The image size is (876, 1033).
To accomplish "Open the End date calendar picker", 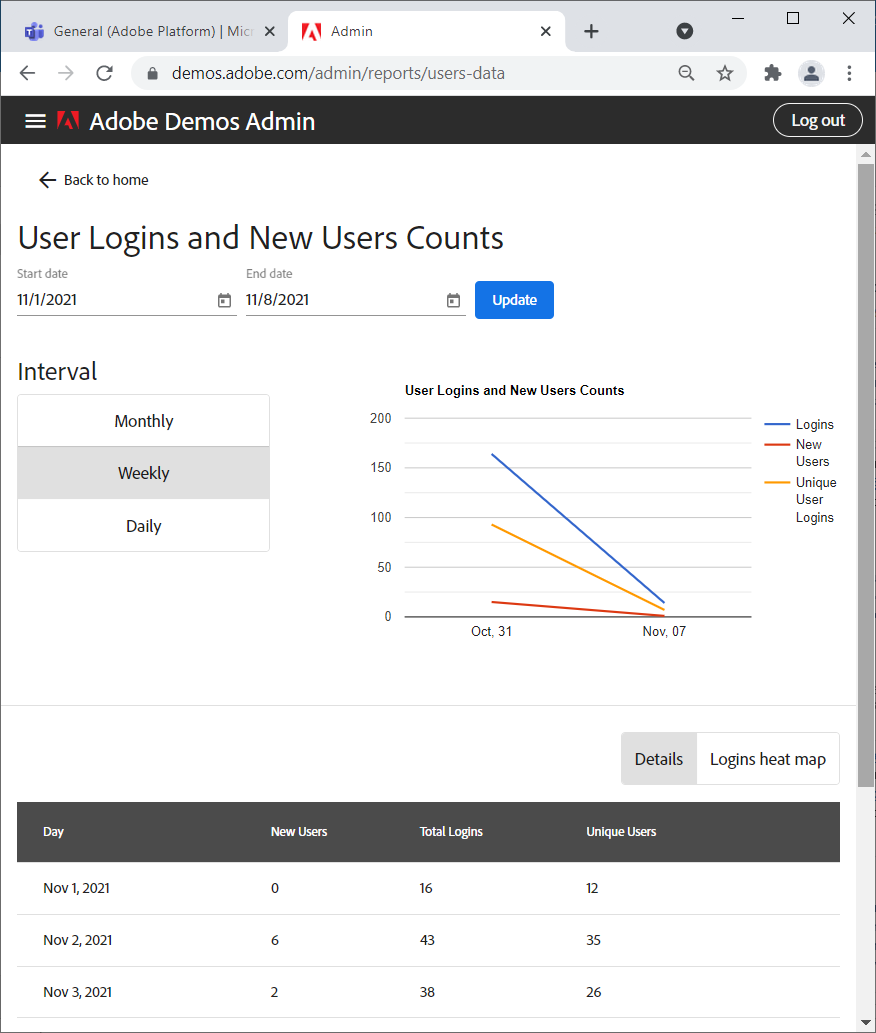I will point(453,300).
